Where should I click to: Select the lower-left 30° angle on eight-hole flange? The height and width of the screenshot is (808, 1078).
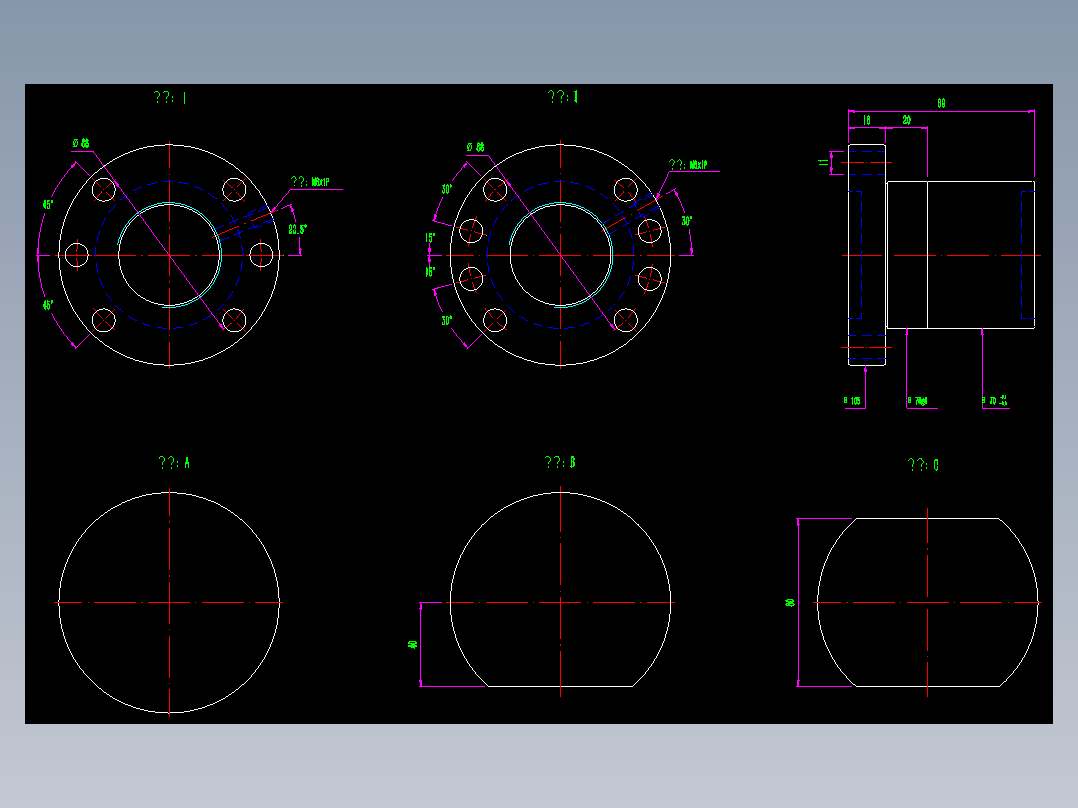tap(447, 320)
